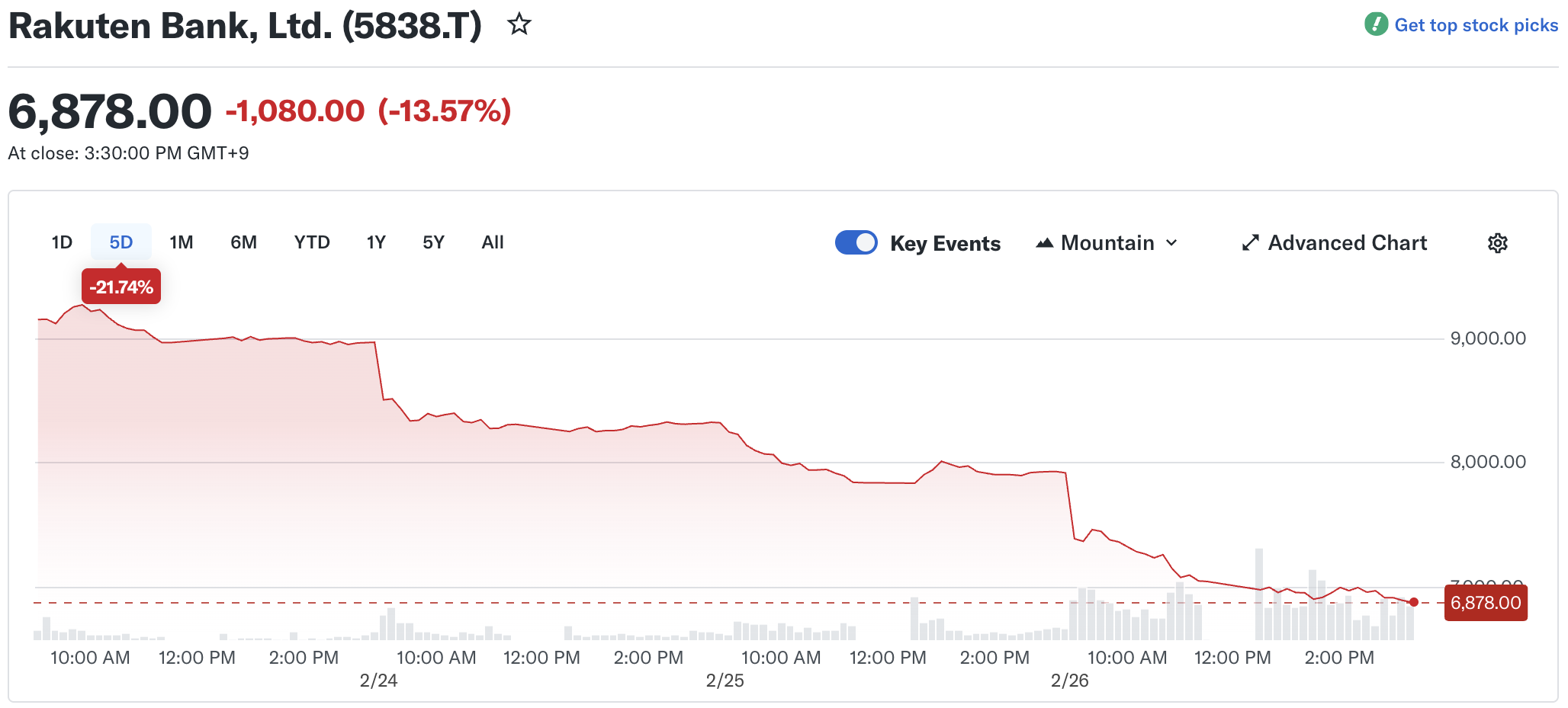Click the Mountain chart type icon
The width and height of the screenshot is (1568, 708).
coord(1045,243)
